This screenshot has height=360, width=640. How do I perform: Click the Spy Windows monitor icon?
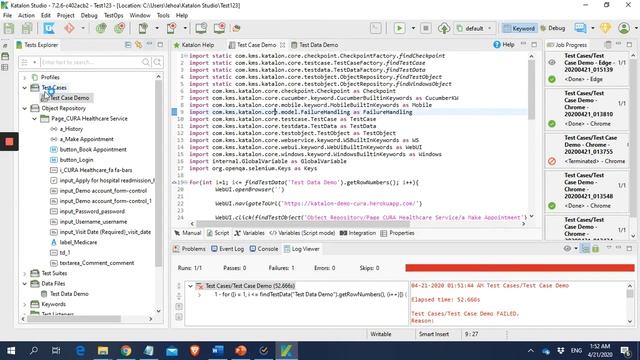(201, 28)
